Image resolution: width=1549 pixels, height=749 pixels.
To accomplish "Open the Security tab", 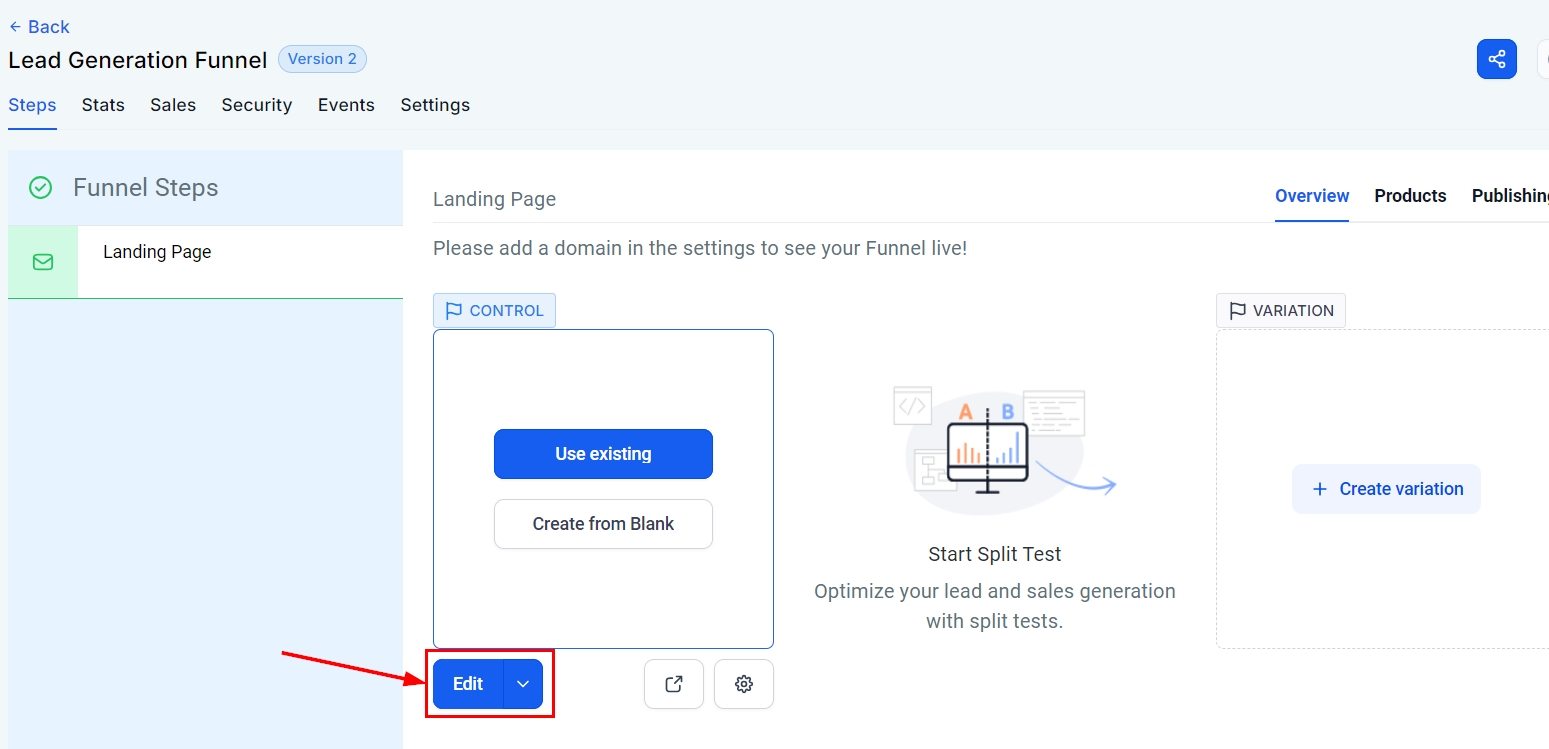I will [256, 105].
